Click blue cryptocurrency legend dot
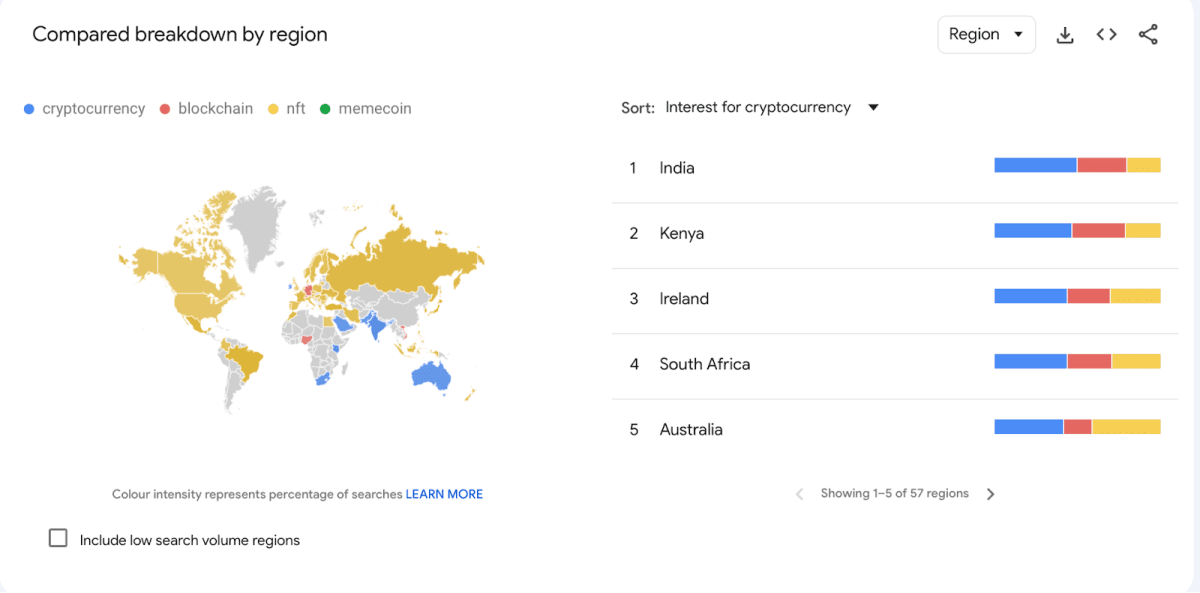 coord(29,109)
